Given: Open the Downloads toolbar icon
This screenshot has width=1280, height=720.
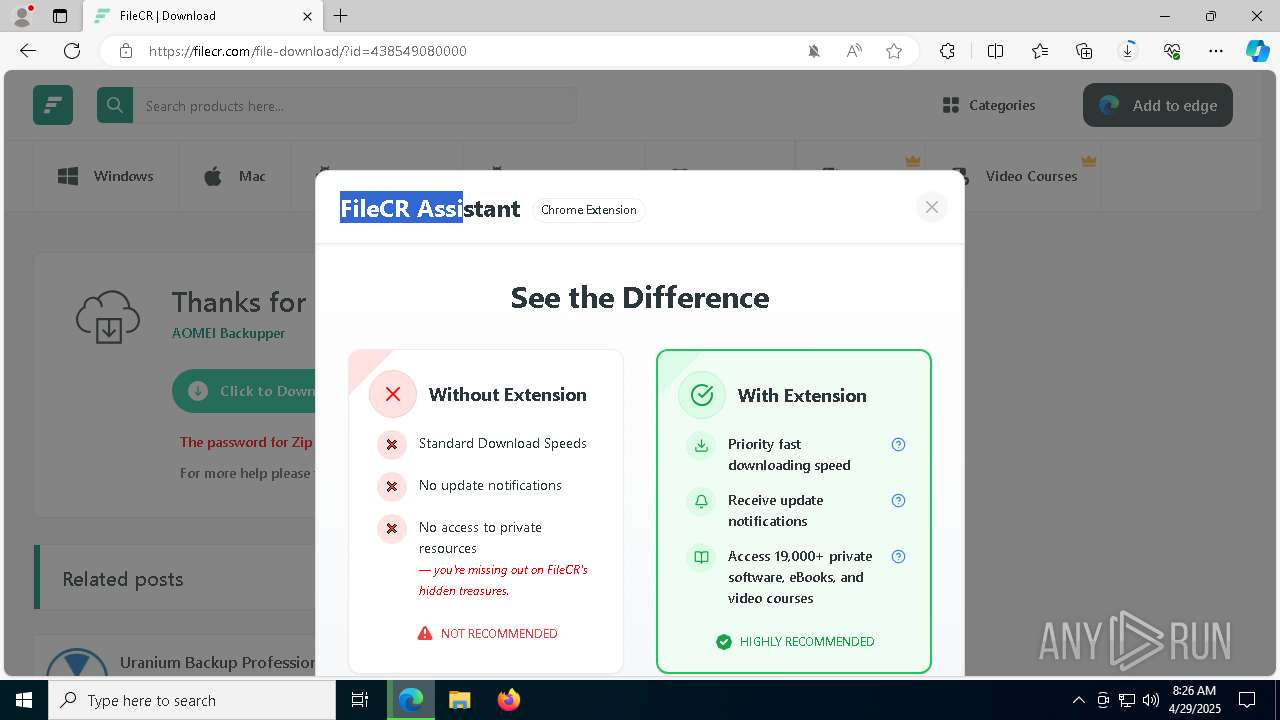Looking at the screenshot, I should point(1128,51).
